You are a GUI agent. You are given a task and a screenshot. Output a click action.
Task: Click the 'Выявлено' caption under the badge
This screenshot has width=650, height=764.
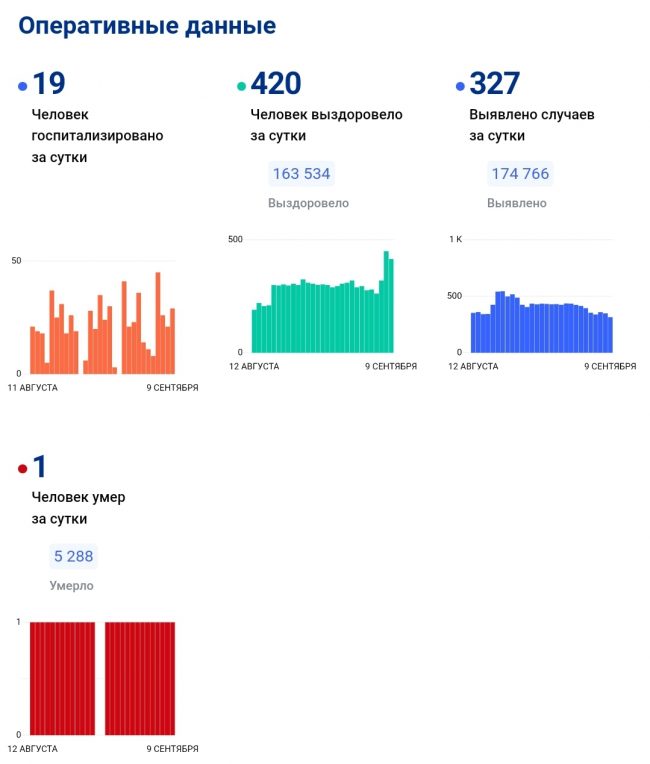click(x=517, y=203)
